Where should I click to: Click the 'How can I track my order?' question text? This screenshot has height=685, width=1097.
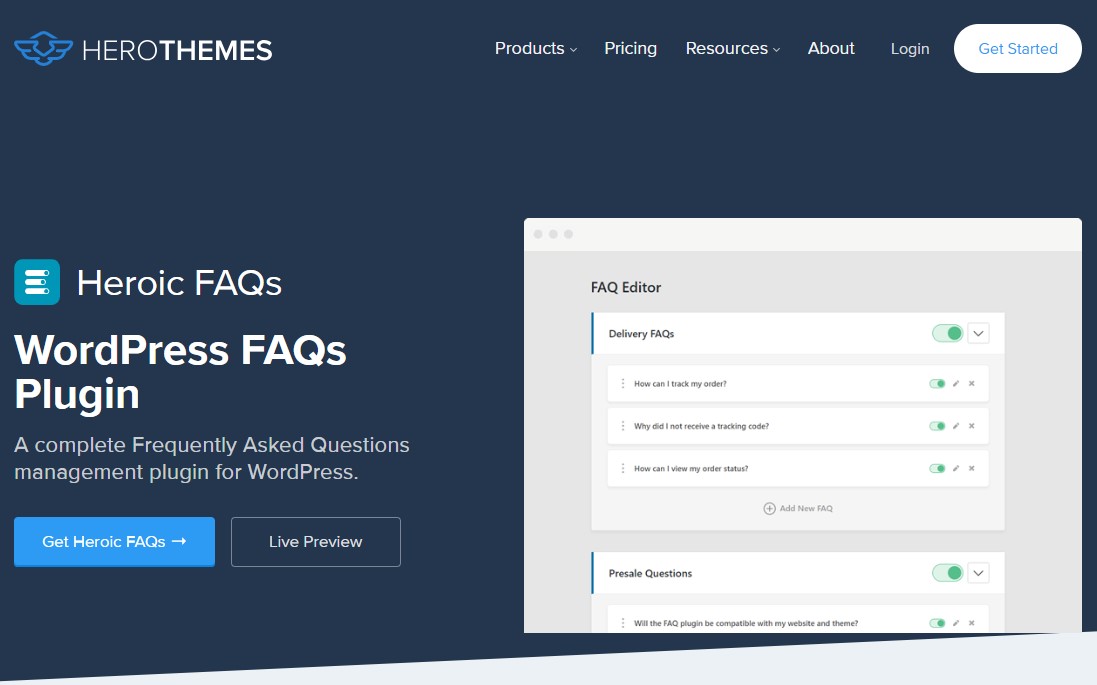[680, 383]
